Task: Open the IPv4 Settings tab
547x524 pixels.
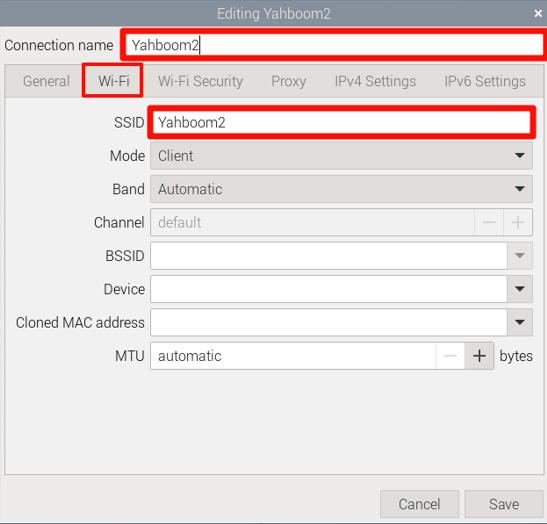Action: click(x=375, y=81)
